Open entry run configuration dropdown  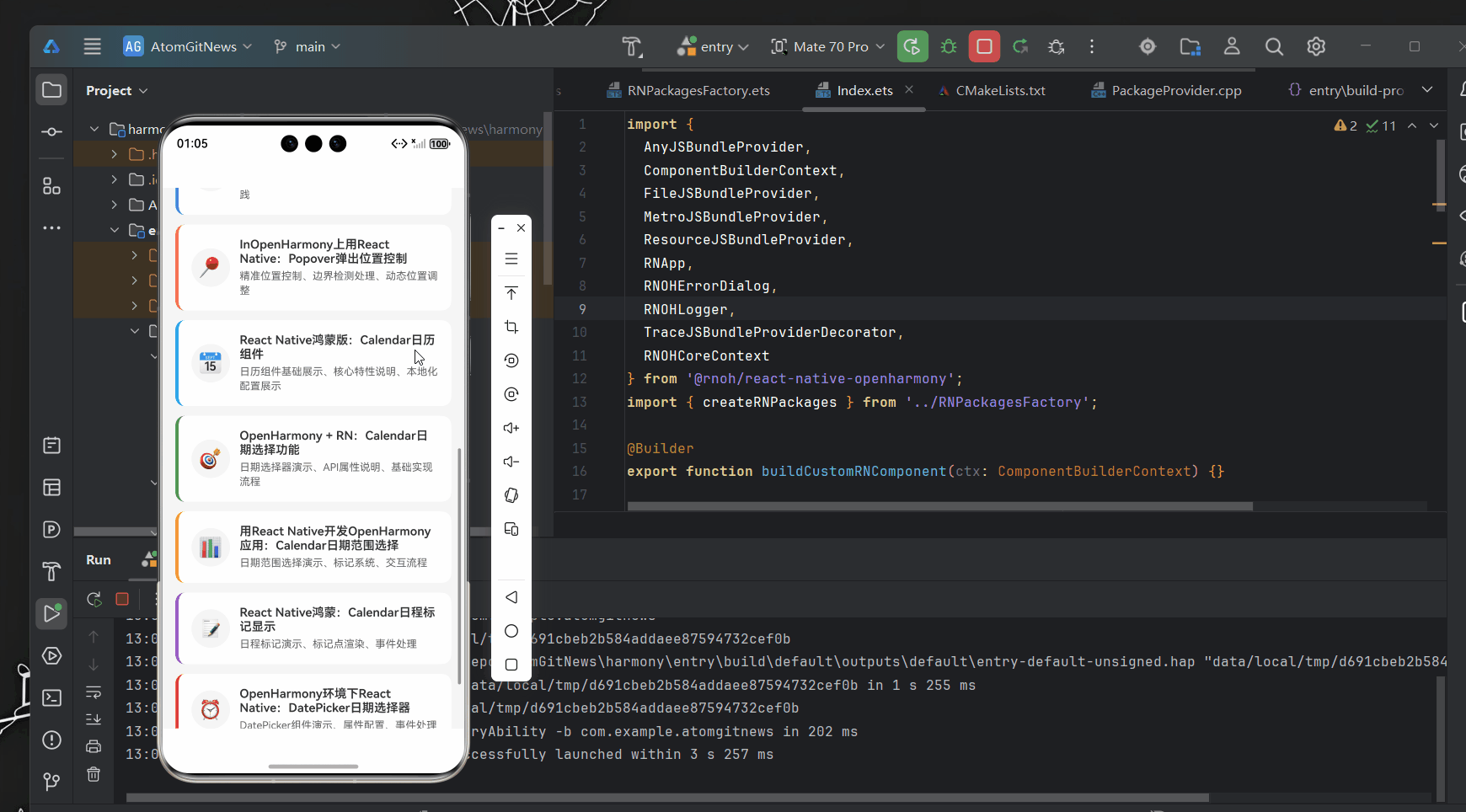(713, 46)
